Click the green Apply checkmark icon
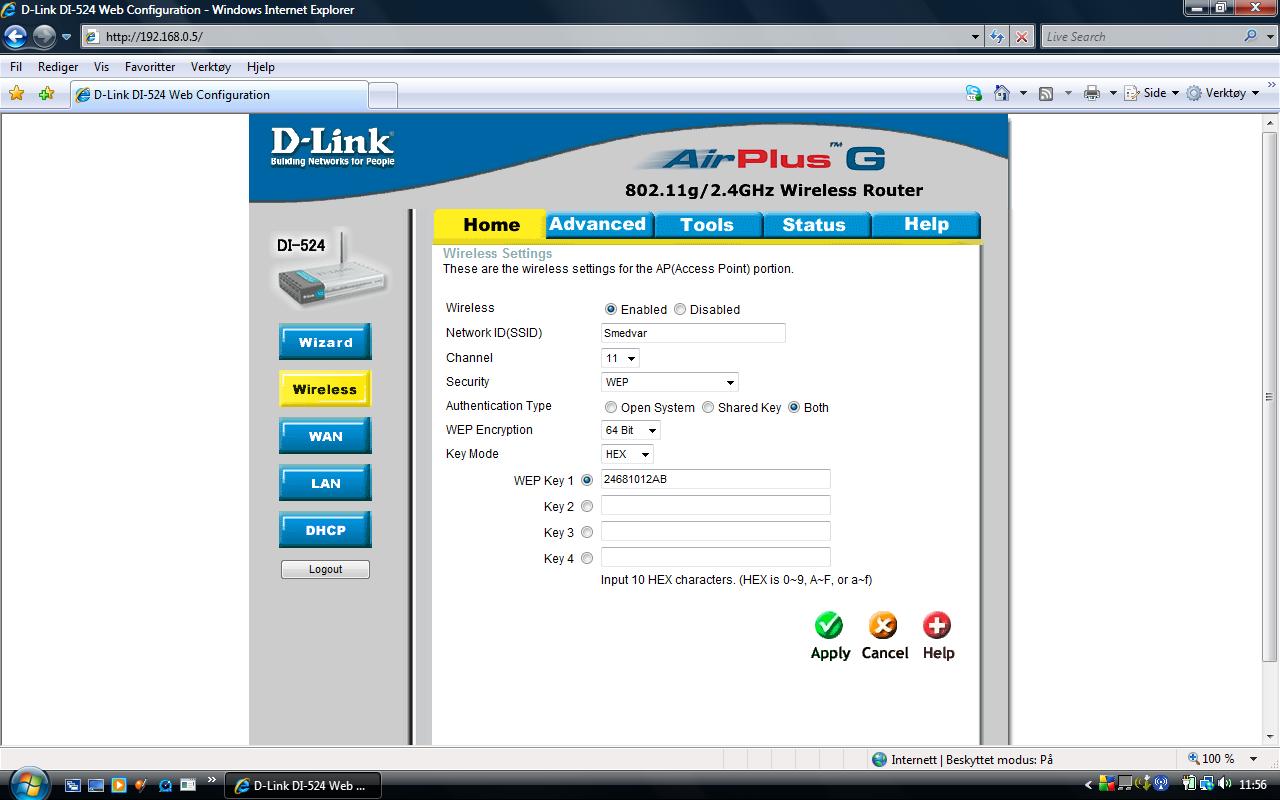The height and width of the screenshot is (800, 1280). [829, 626]
